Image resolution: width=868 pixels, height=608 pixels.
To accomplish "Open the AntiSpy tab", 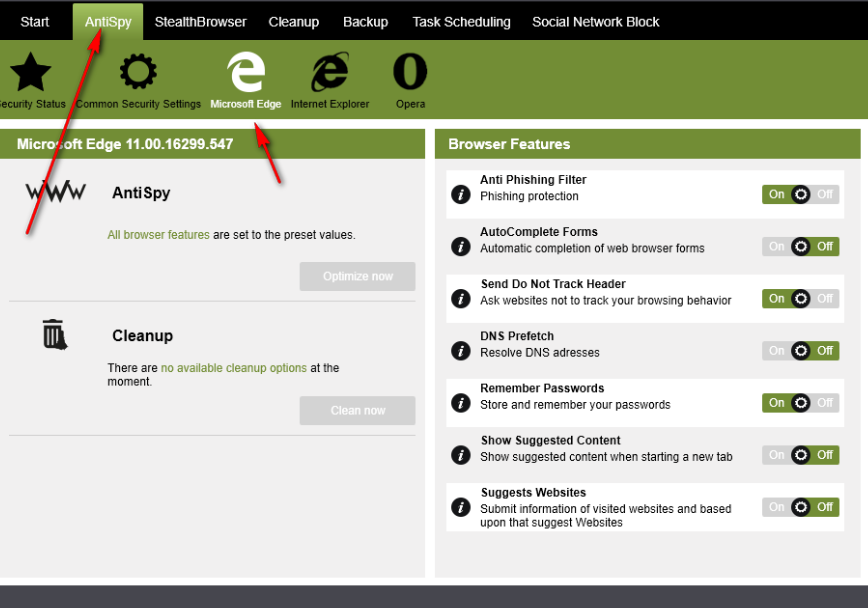I will tap(108, 22).
